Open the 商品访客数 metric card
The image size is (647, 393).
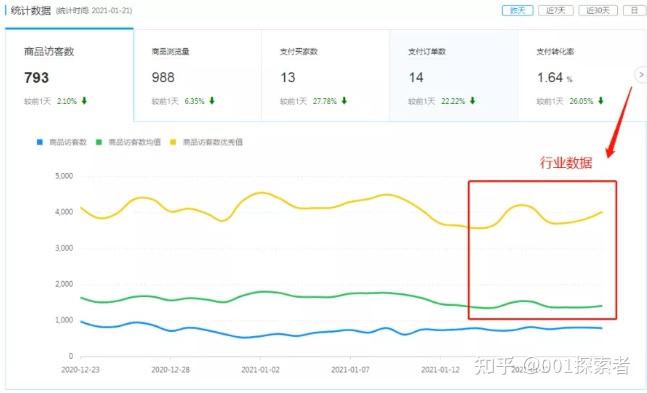click(69, 75)
